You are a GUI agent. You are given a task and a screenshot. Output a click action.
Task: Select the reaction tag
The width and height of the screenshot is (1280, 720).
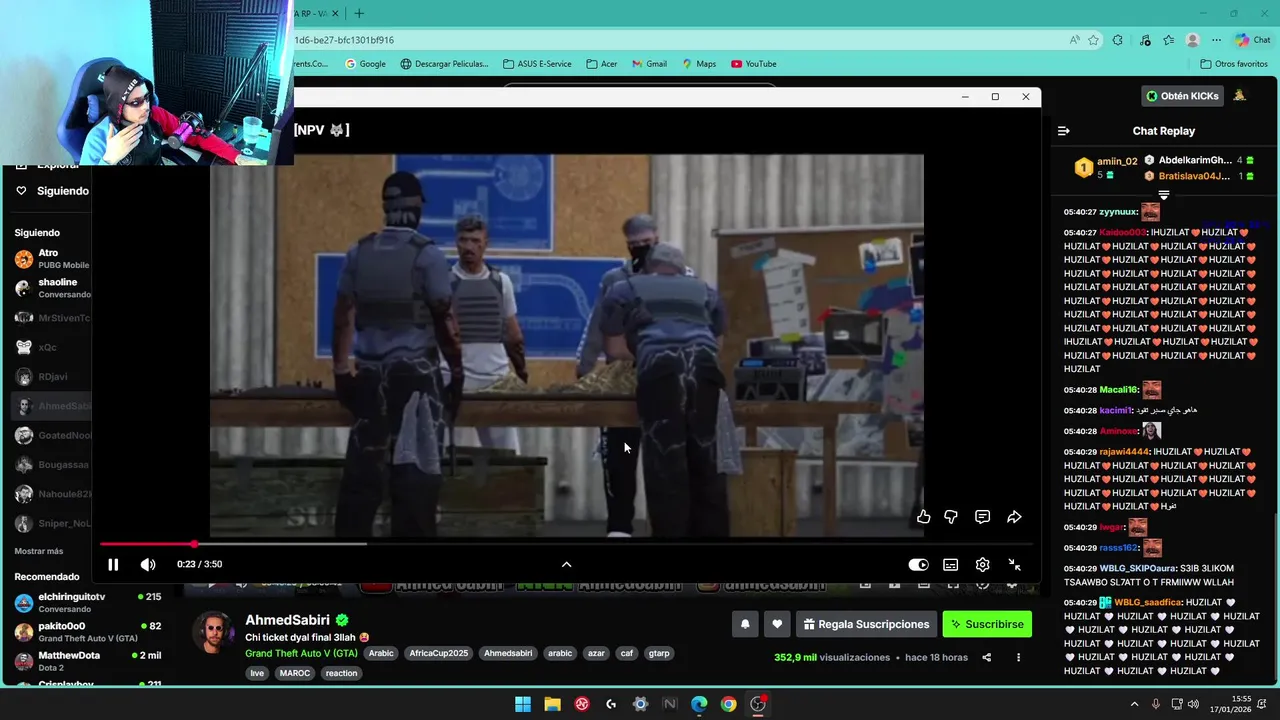click(341, 673)
